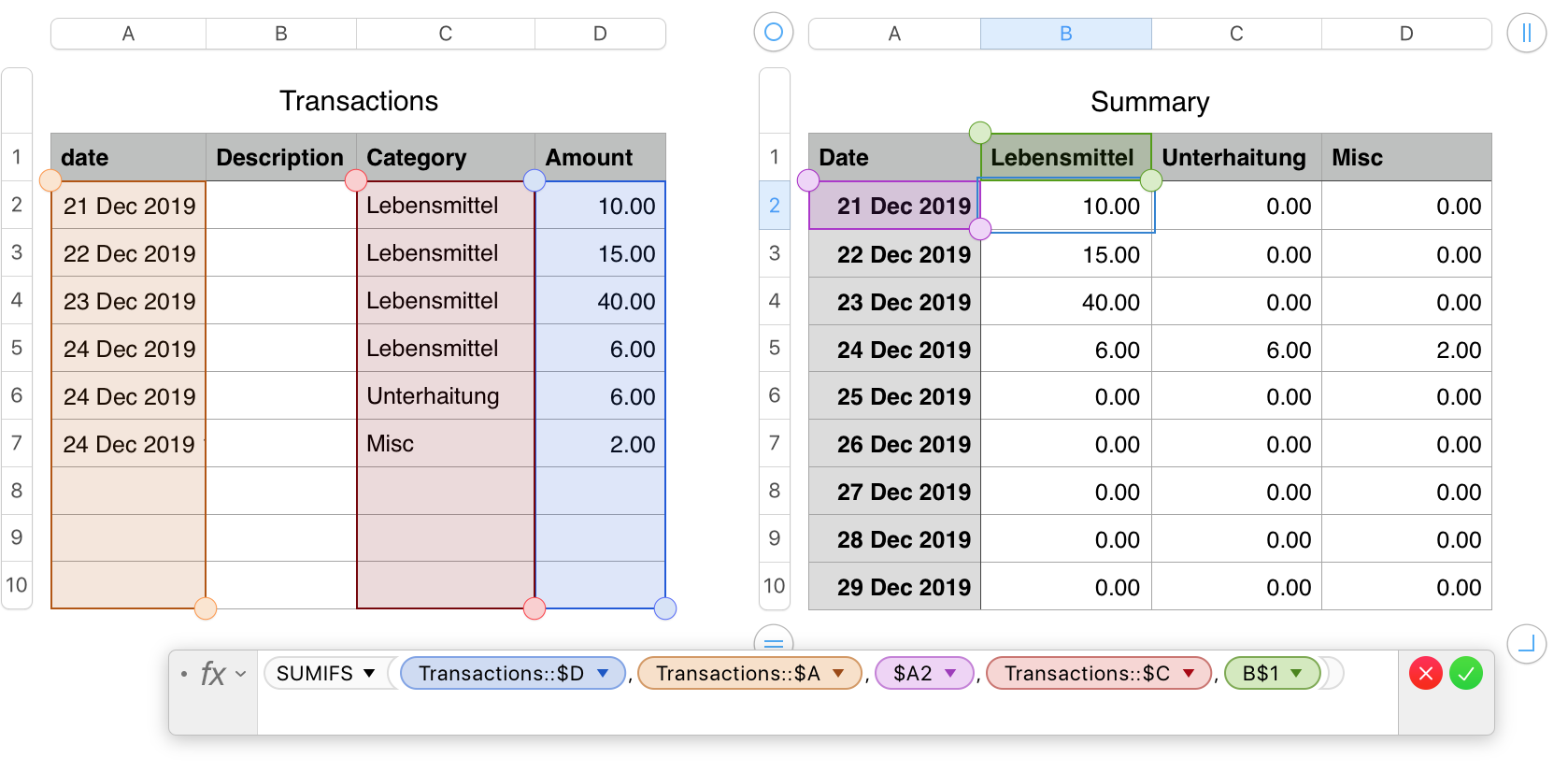Cancel the formula with the red X button
This screenshot has width=1568, height=772.
pos(1425,674)
